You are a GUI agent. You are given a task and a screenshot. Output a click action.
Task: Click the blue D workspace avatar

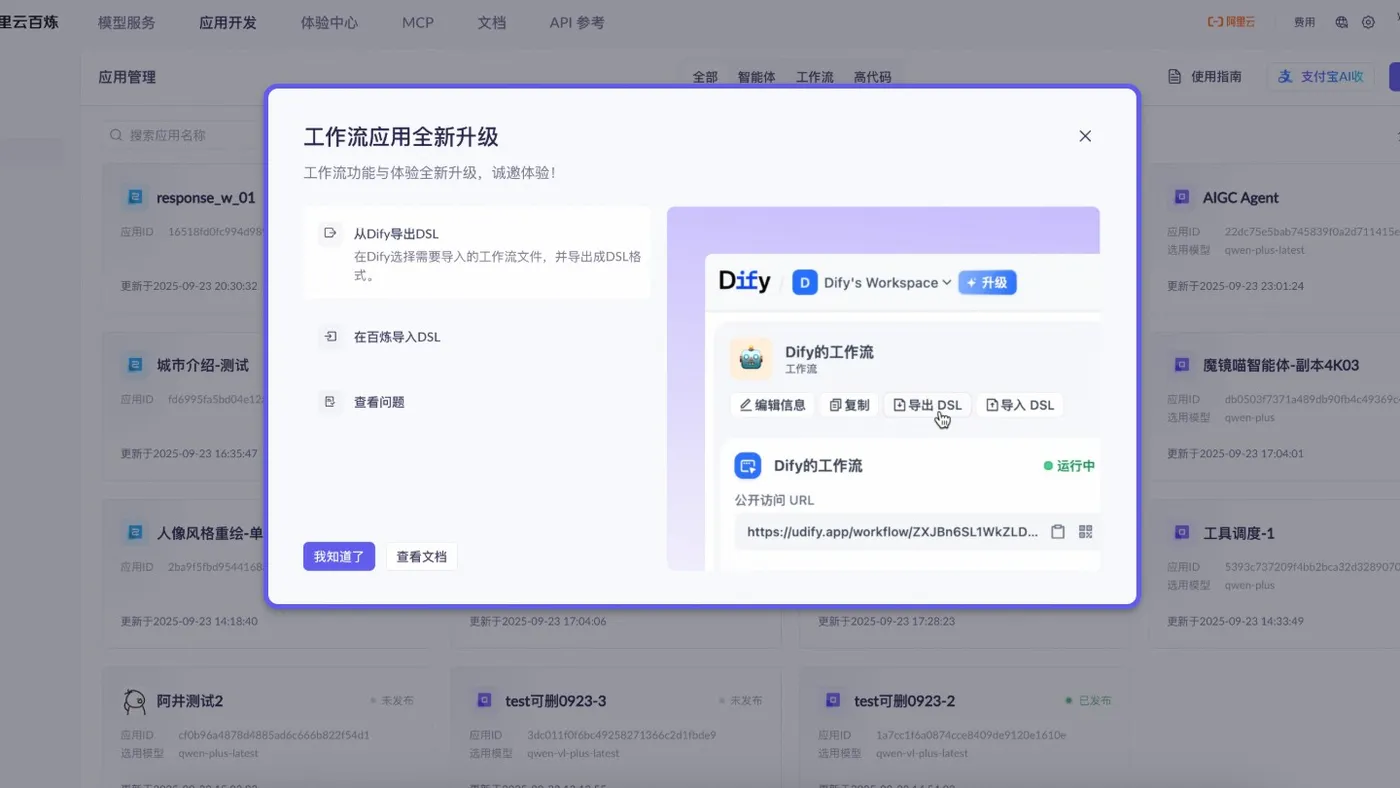pyautogui.click(x=805, y=283)
